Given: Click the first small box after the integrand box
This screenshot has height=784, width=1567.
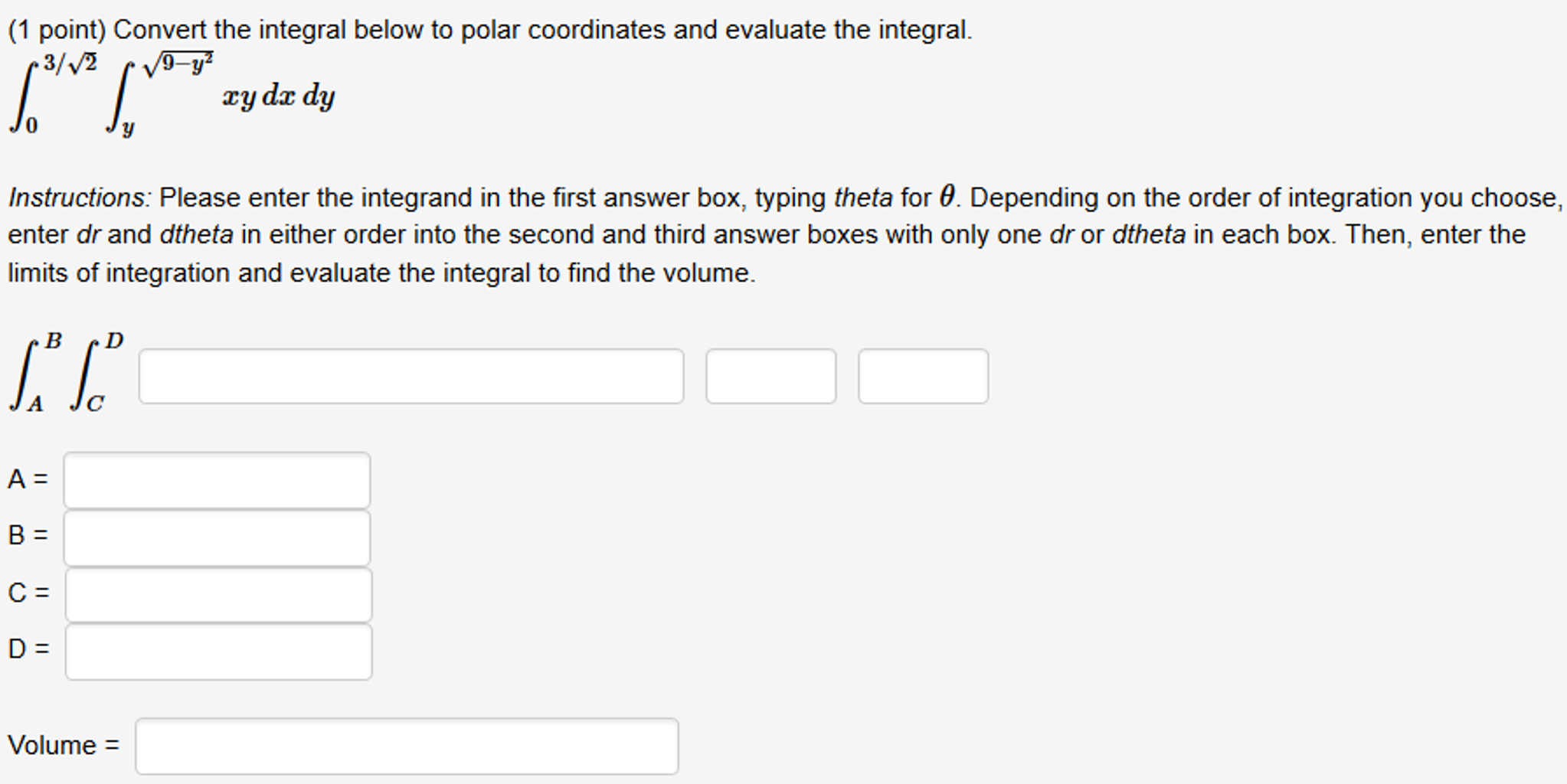Looking at the screenshot, I should point(770,375).
